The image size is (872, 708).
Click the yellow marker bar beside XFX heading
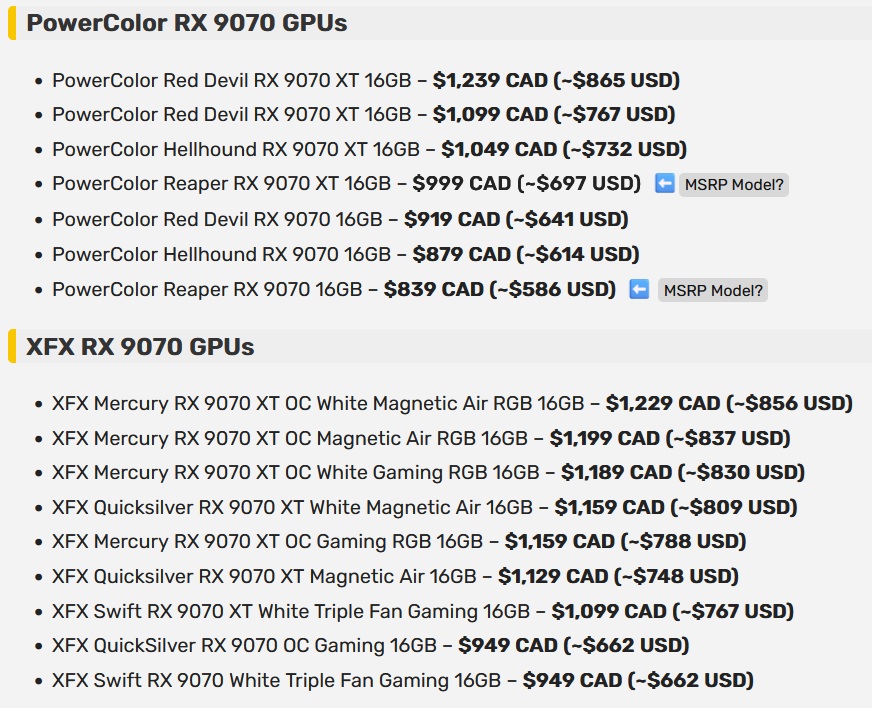[12, 346]
